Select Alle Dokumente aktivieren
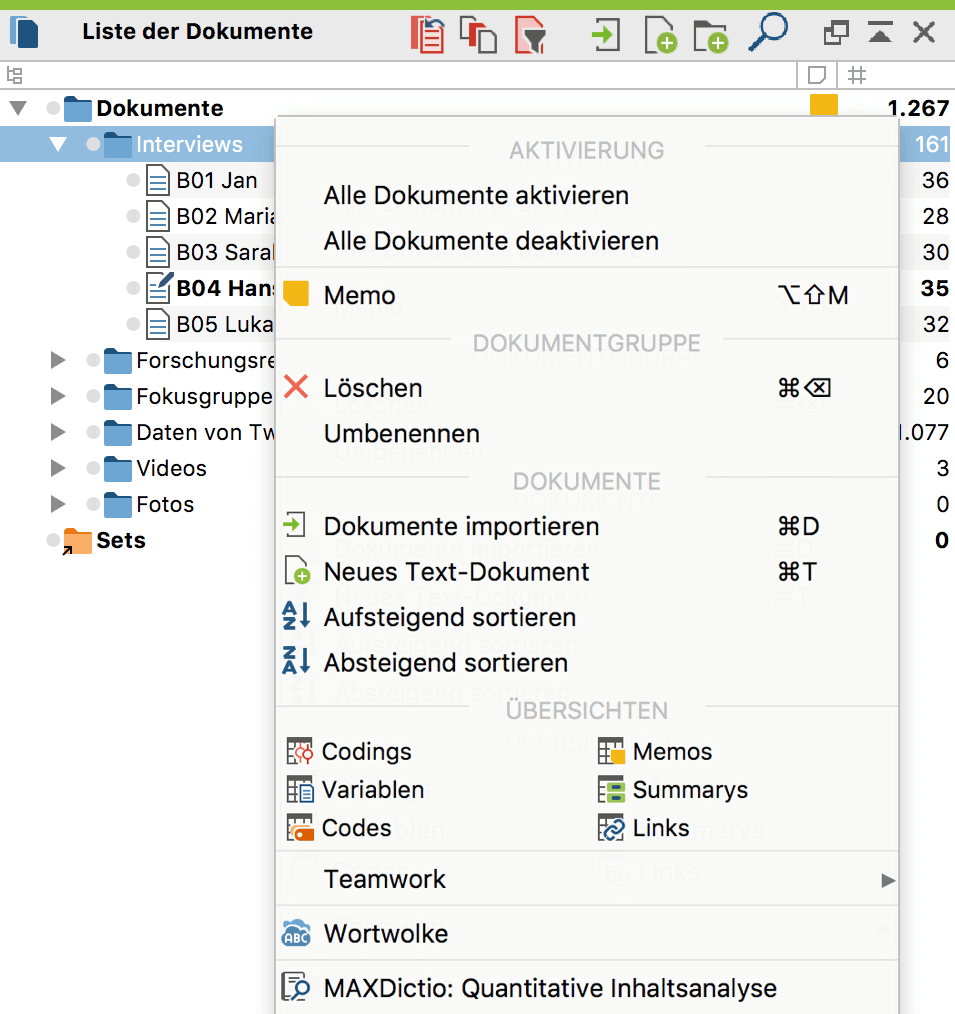The height and width of the screenshot is (1014, 955). (476, 196)
